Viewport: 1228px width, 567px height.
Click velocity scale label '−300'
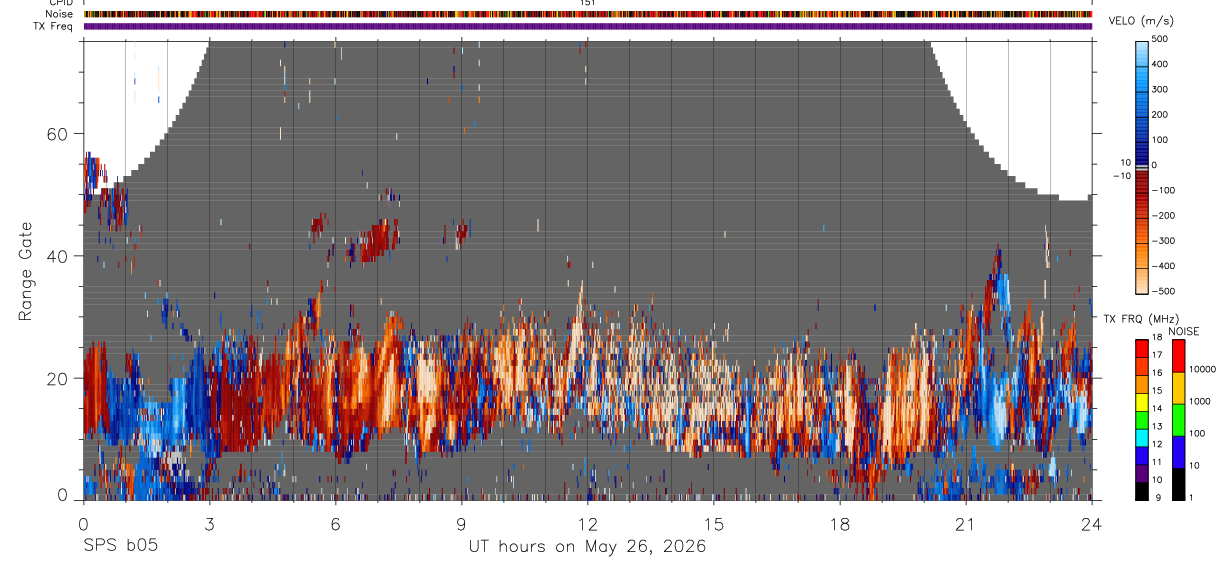point(1162,241)
